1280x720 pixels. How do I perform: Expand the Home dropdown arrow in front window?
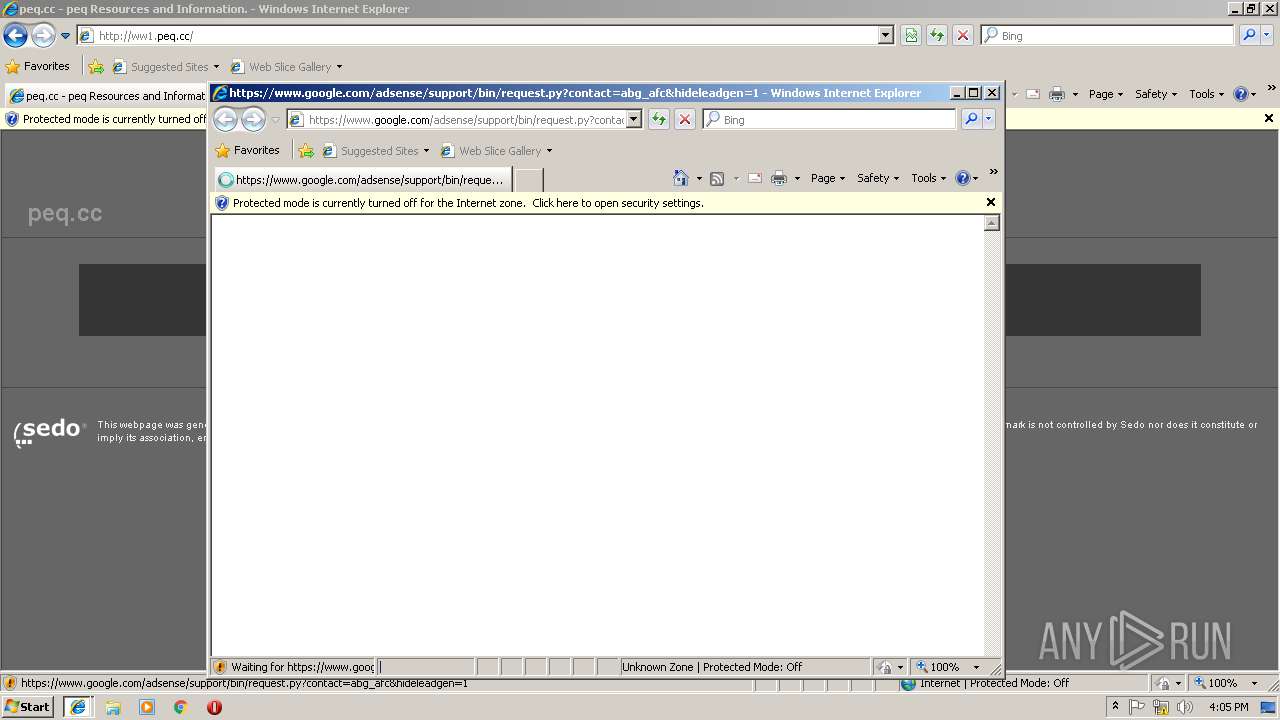coord(699,179)
